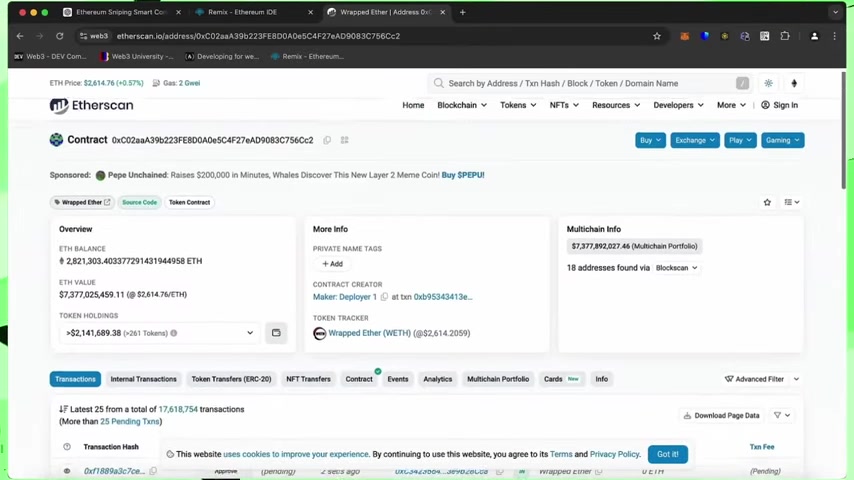
Task: Open the Advanced Filter button
Action: pos(754,379)
